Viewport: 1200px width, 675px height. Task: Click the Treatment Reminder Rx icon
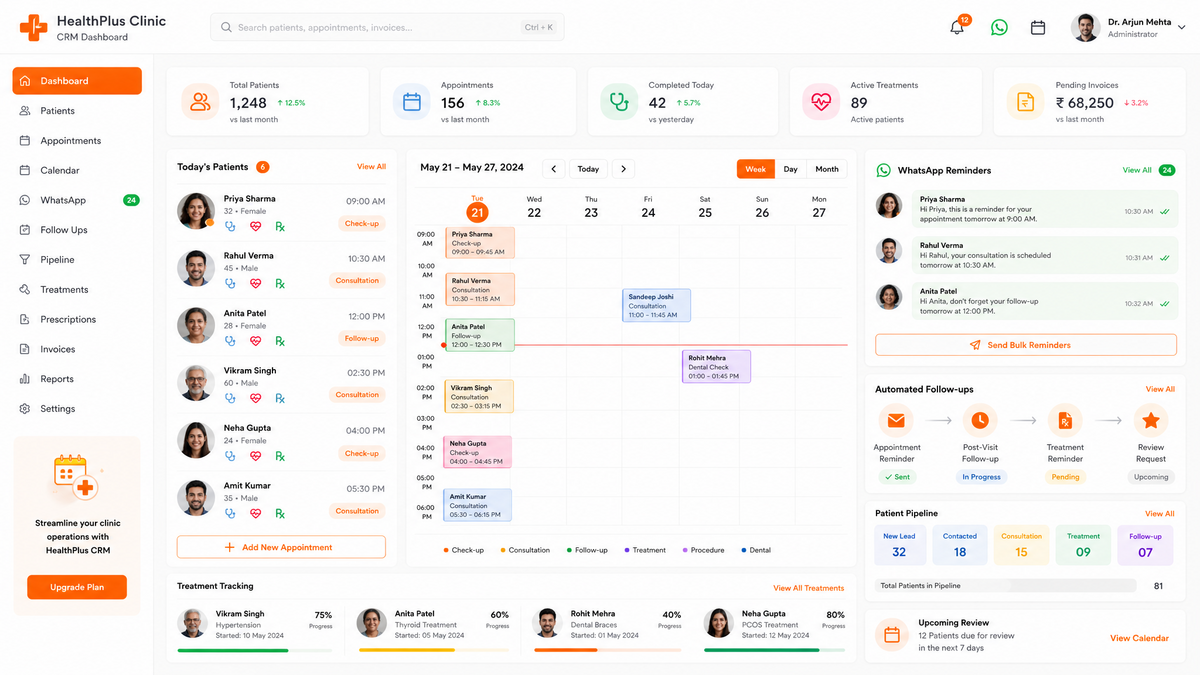[1065, 421]
